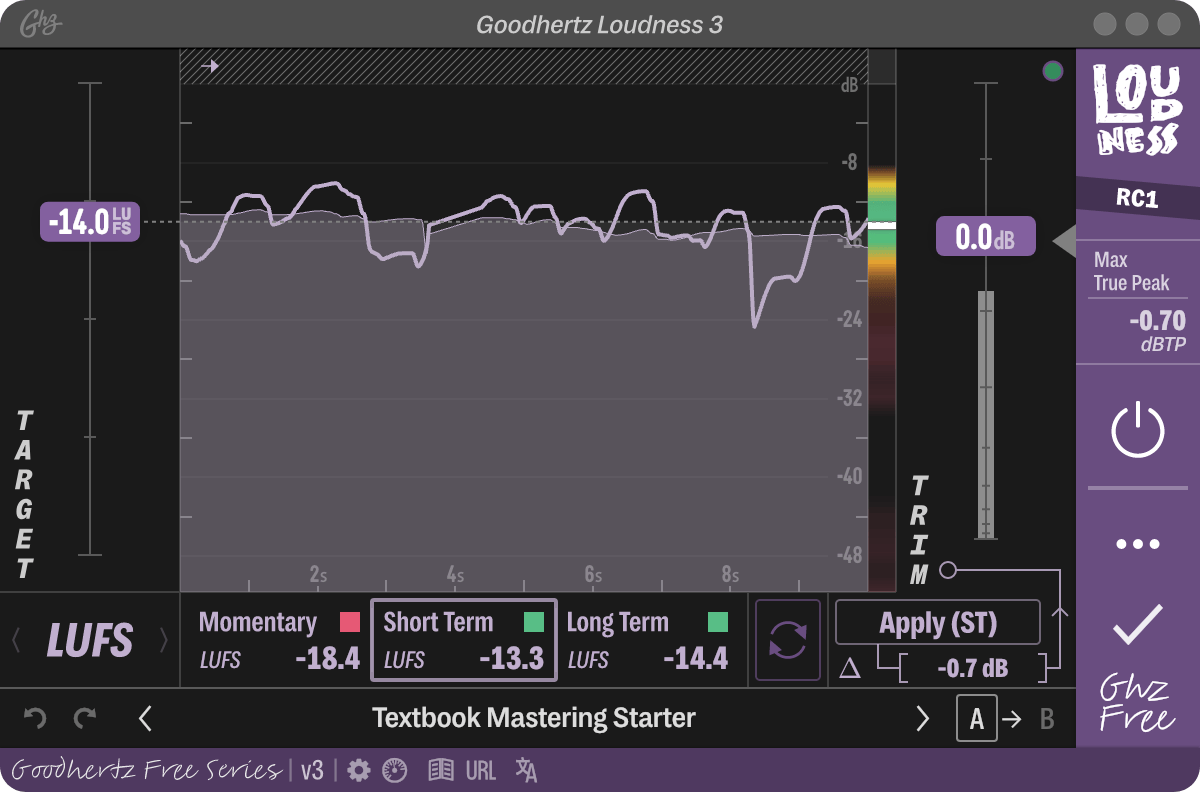The height and width of the screenshot is (792, 1200).
Task: Click the circular sync arrows icon
Action: [787, 640]
